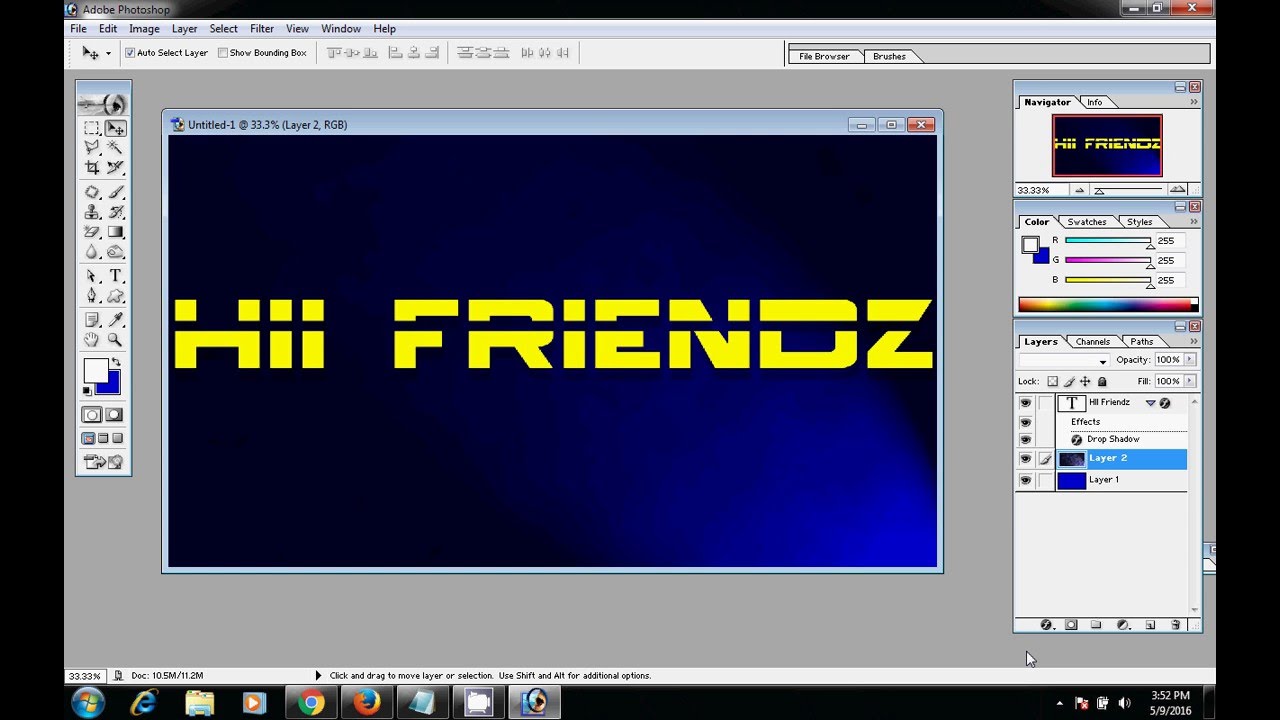Switch to the Swatches tab
This screenshot has width=1280, height=720.
[1087, 222]
